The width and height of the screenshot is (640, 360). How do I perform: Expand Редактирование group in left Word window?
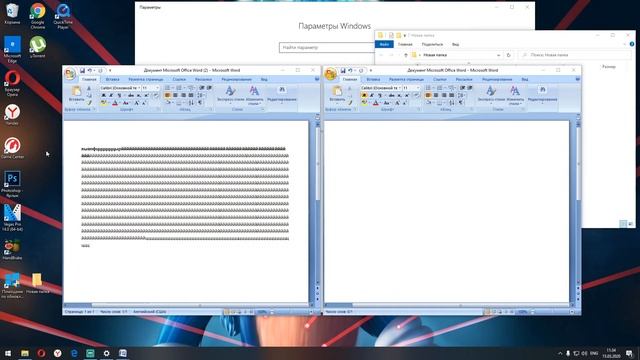tap(282, 94)
